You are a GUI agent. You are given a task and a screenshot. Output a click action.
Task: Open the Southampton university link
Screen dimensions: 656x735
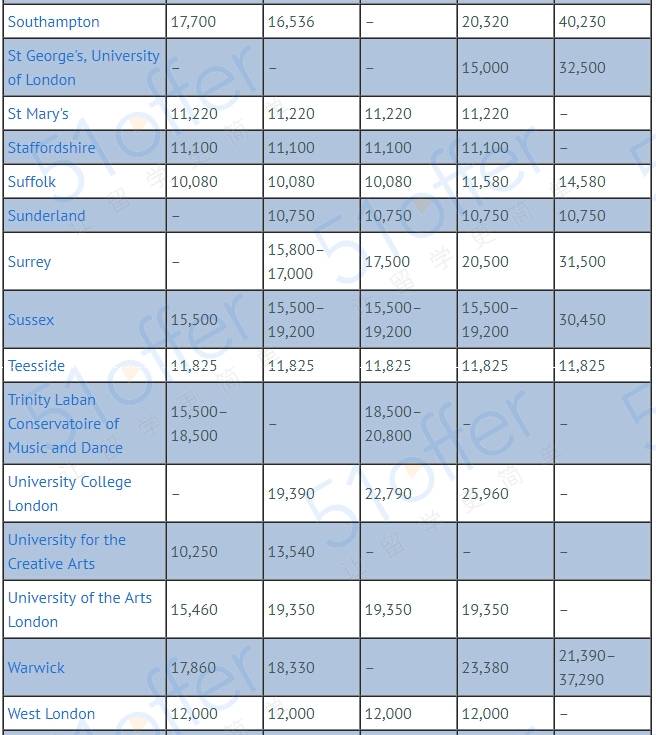click(53, 22)
